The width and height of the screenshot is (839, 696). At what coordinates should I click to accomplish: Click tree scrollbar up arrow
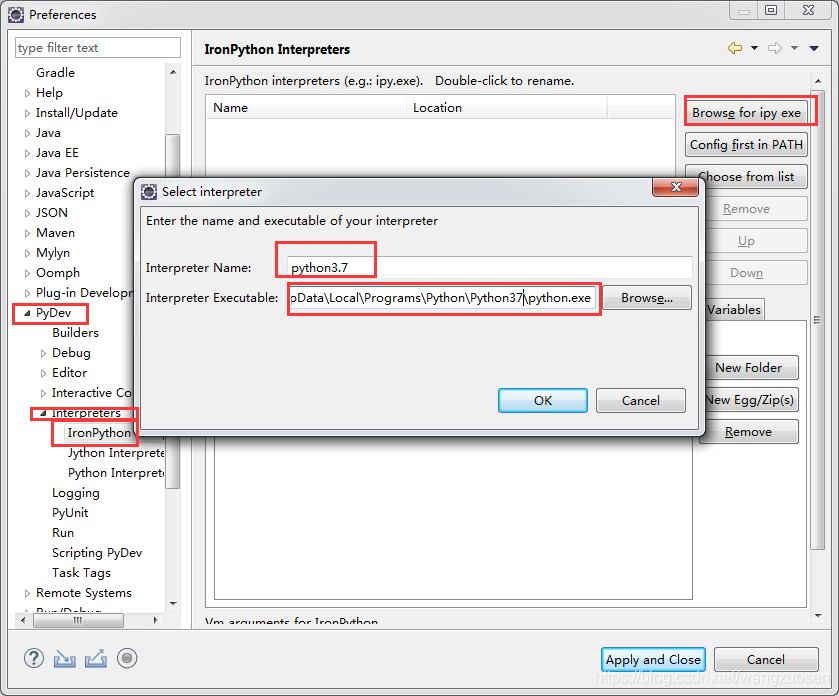pos(173,72)
